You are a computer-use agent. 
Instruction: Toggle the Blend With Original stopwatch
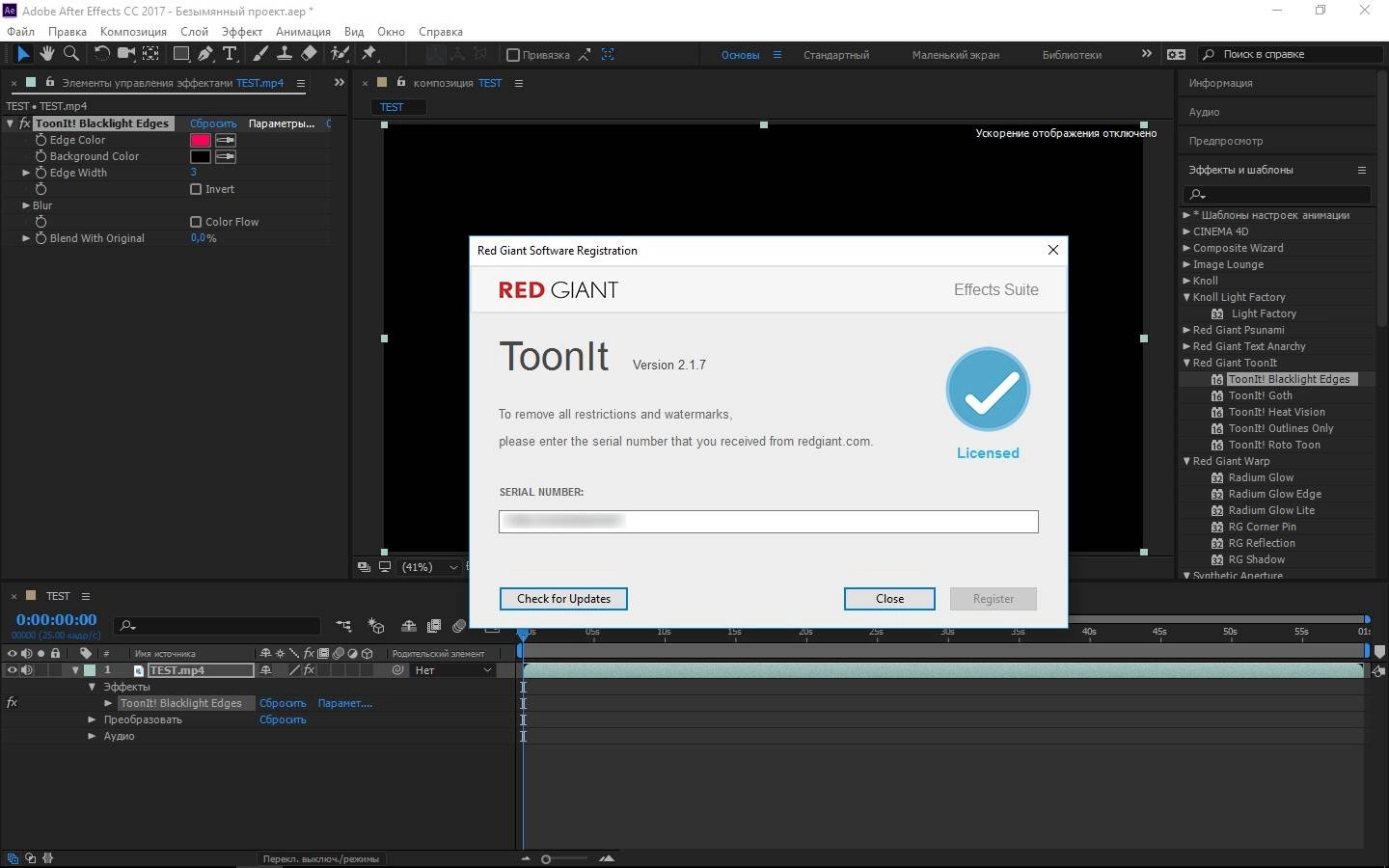tap(41, 238)
